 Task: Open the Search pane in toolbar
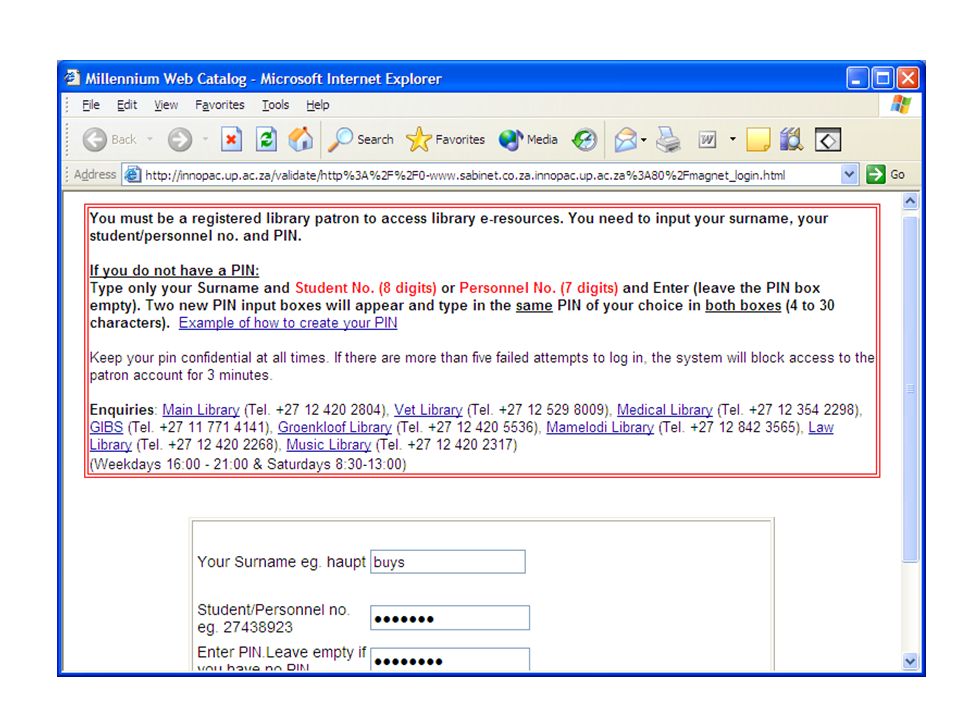point(361,140)
